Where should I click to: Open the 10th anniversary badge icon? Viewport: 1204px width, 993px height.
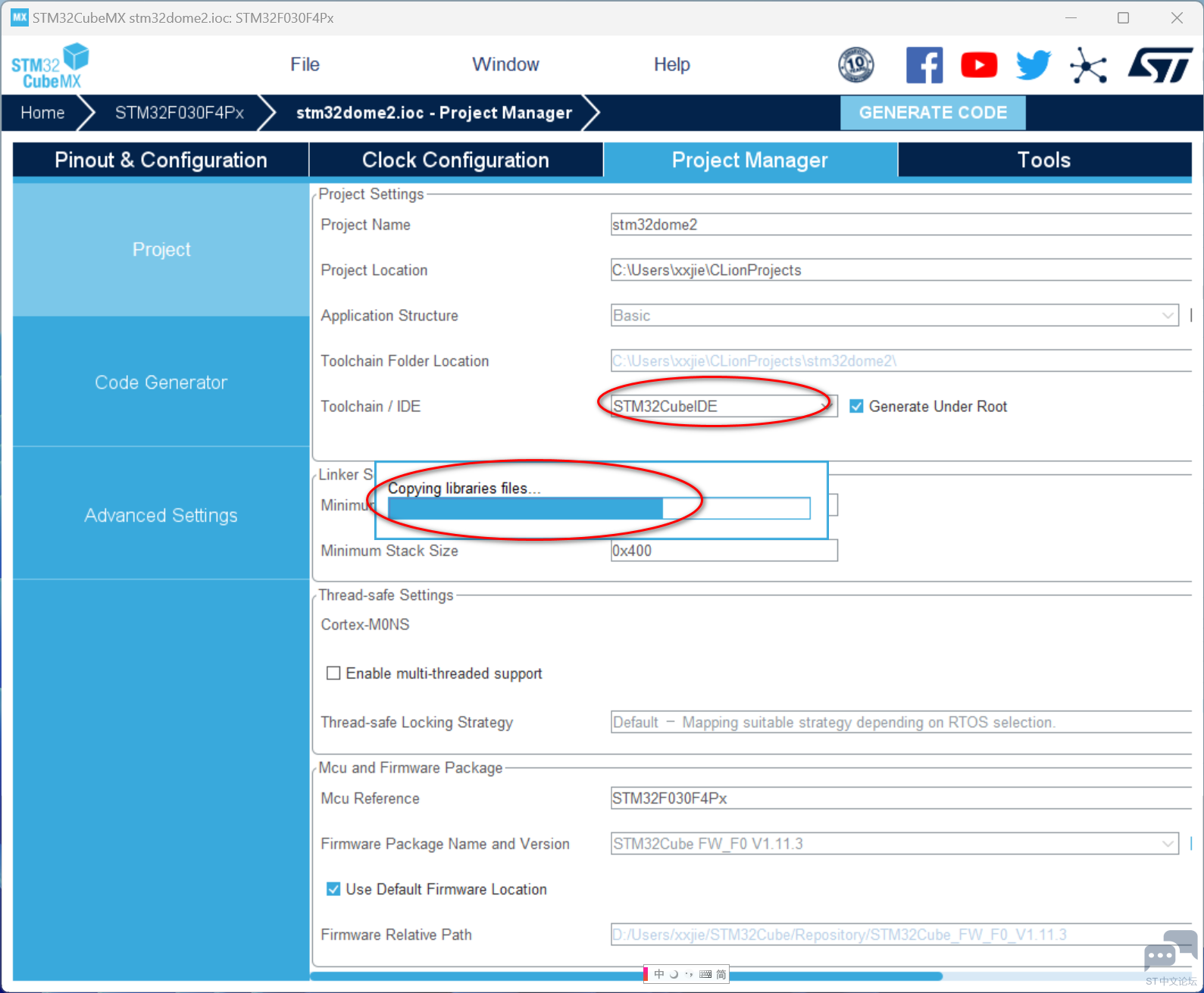(856, 64)
